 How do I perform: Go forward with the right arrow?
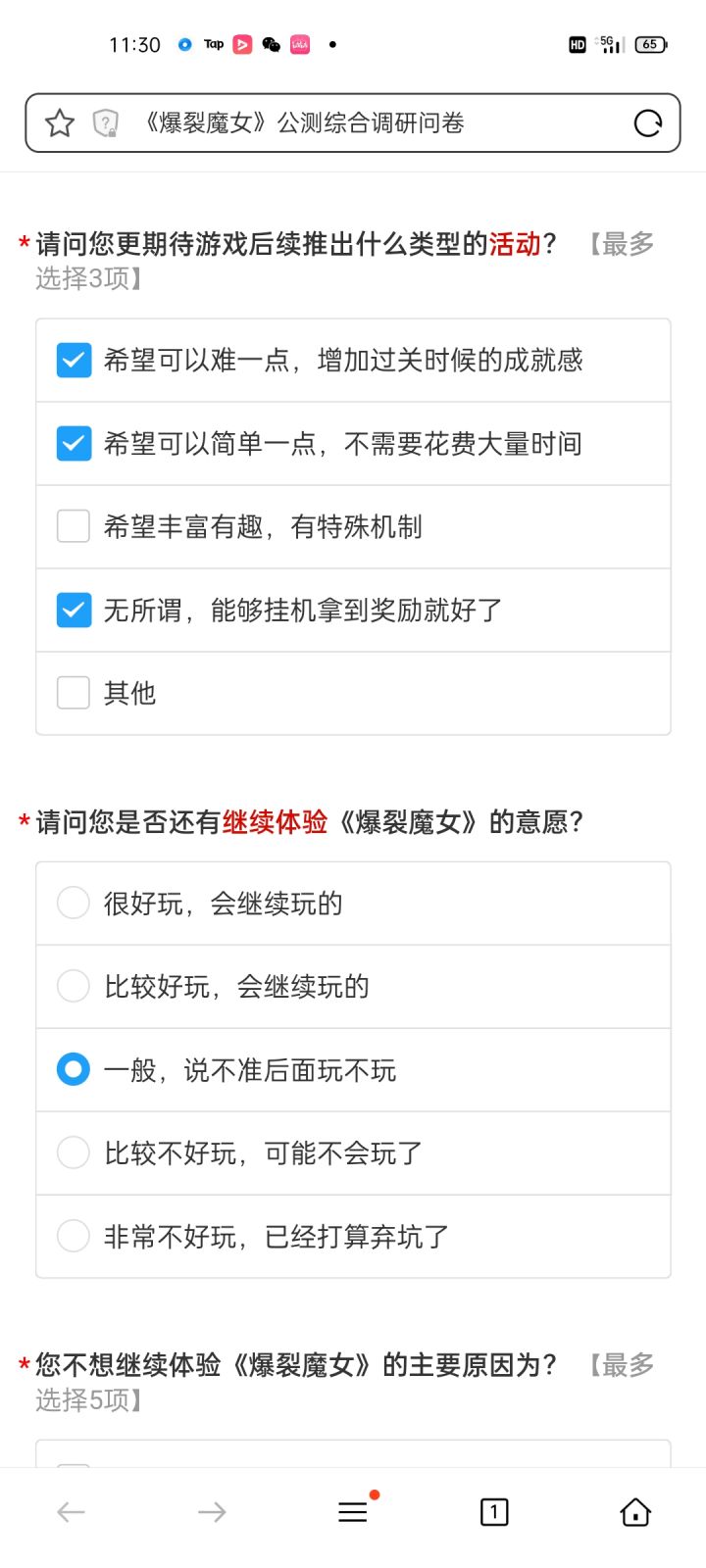(212, 1512)
